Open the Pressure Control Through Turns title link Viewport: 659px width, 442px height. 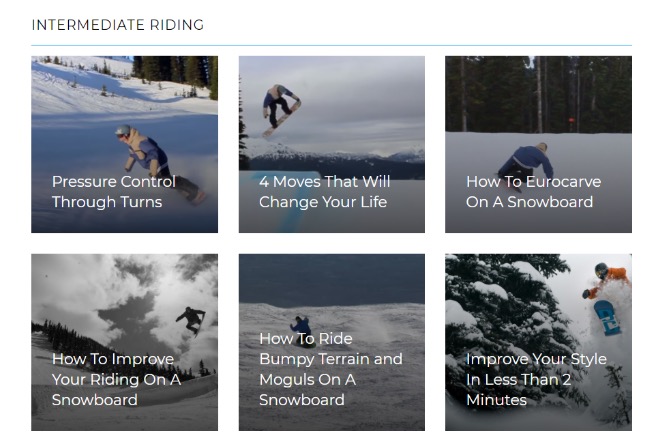click(113, 192)
